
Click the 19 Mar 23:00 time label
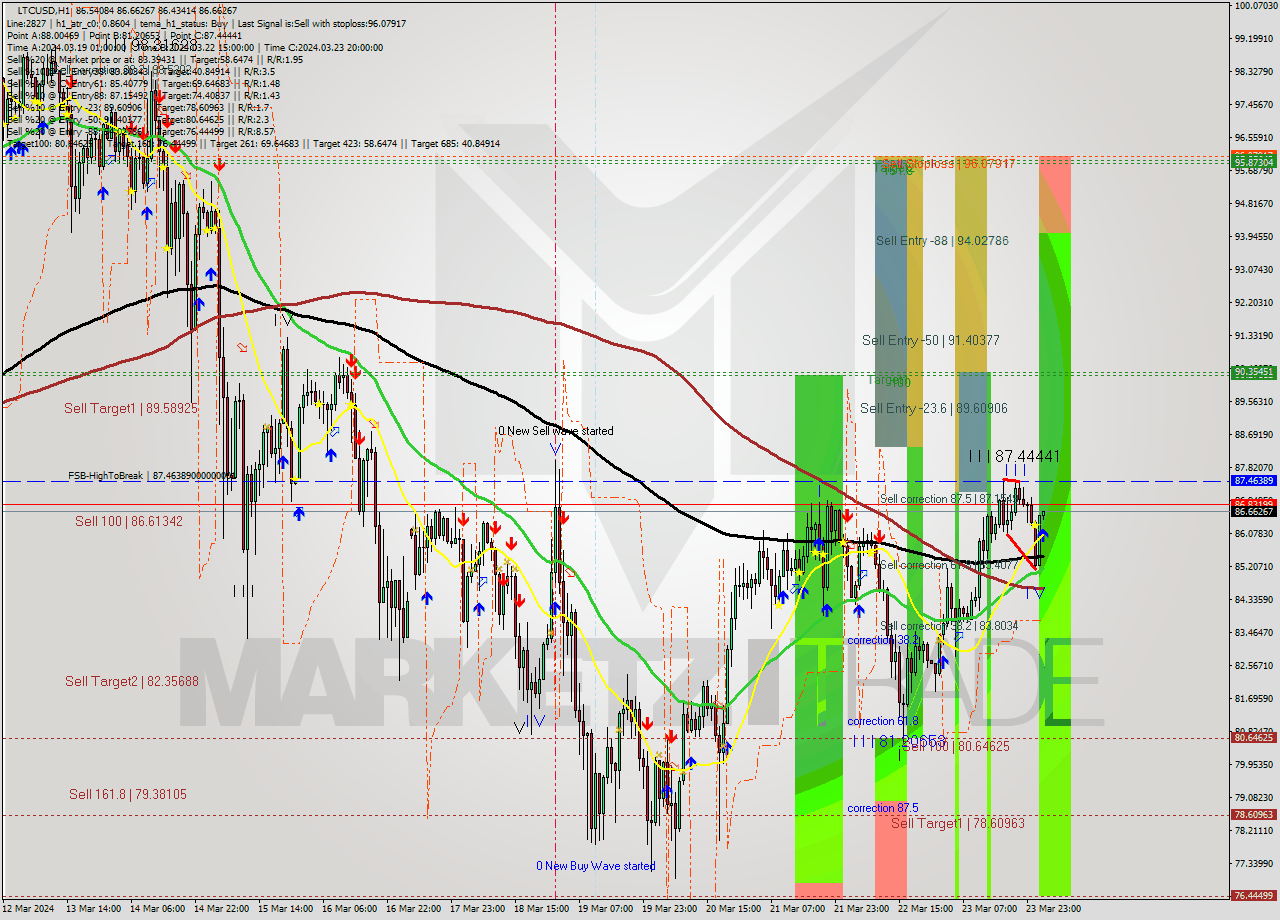669,909
